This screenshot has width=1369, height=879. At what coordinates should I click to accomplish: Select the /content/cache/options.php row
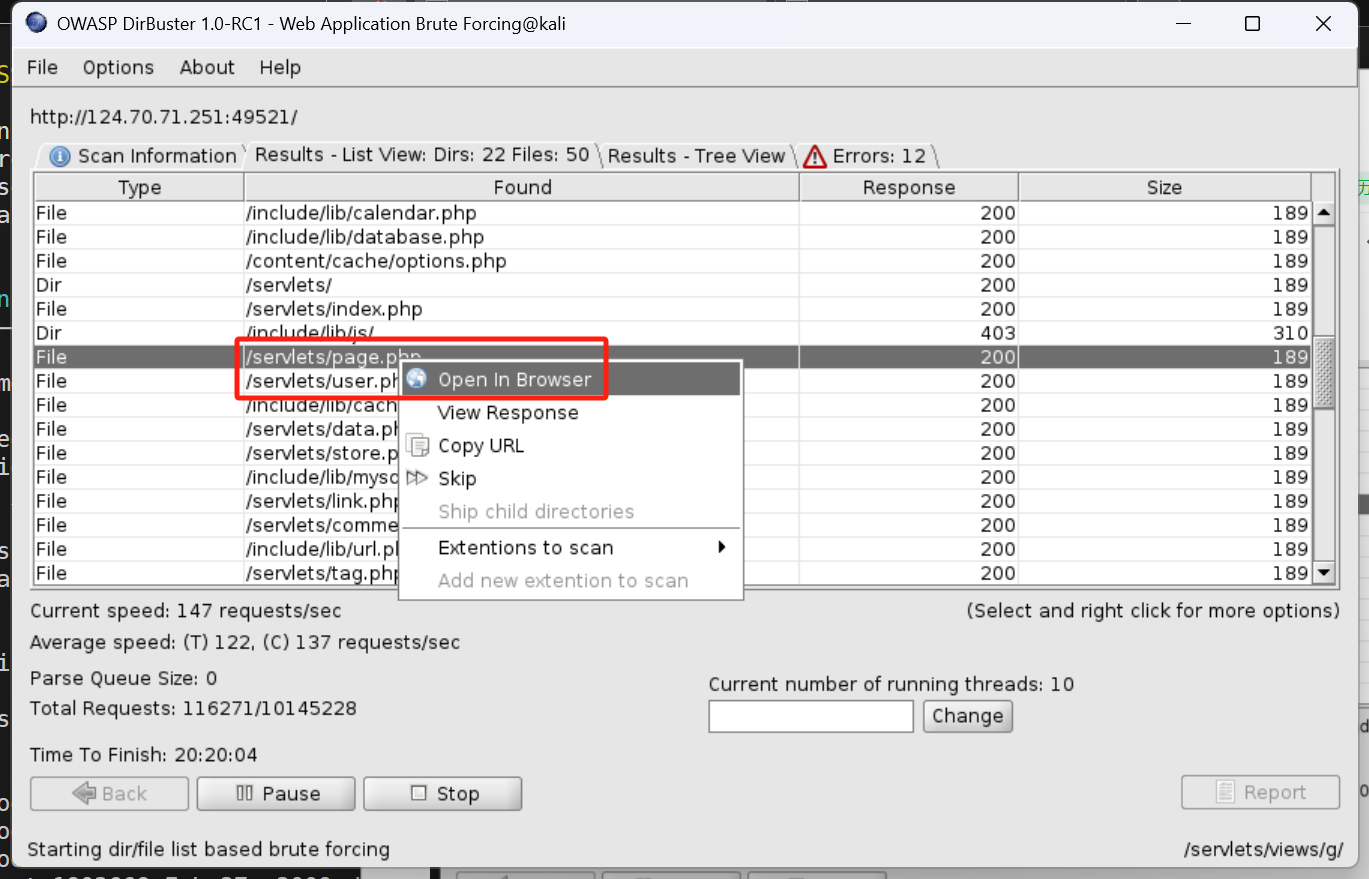point(673,261)
